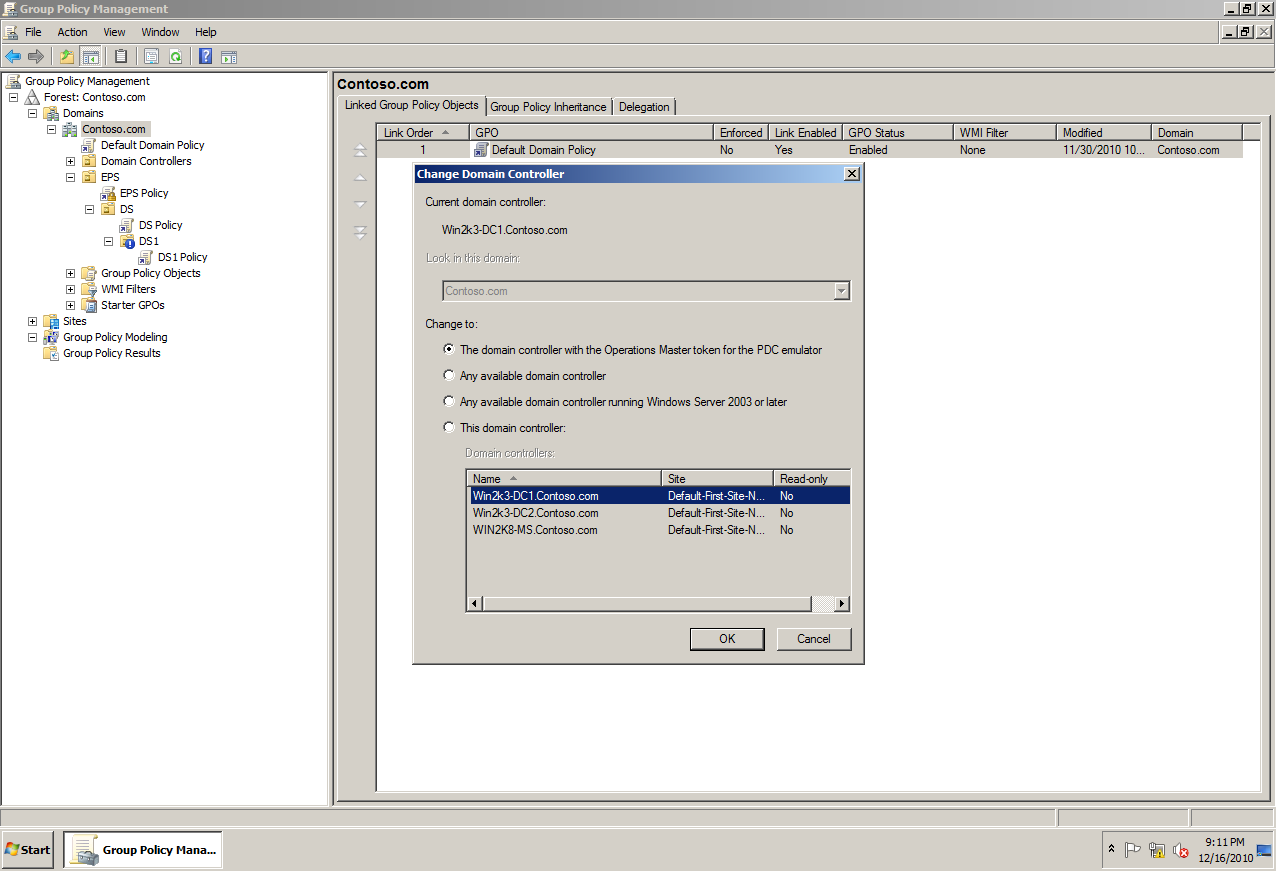
Task: Show hidden tray icons via chevron
Action: [x=1111, y=849]
